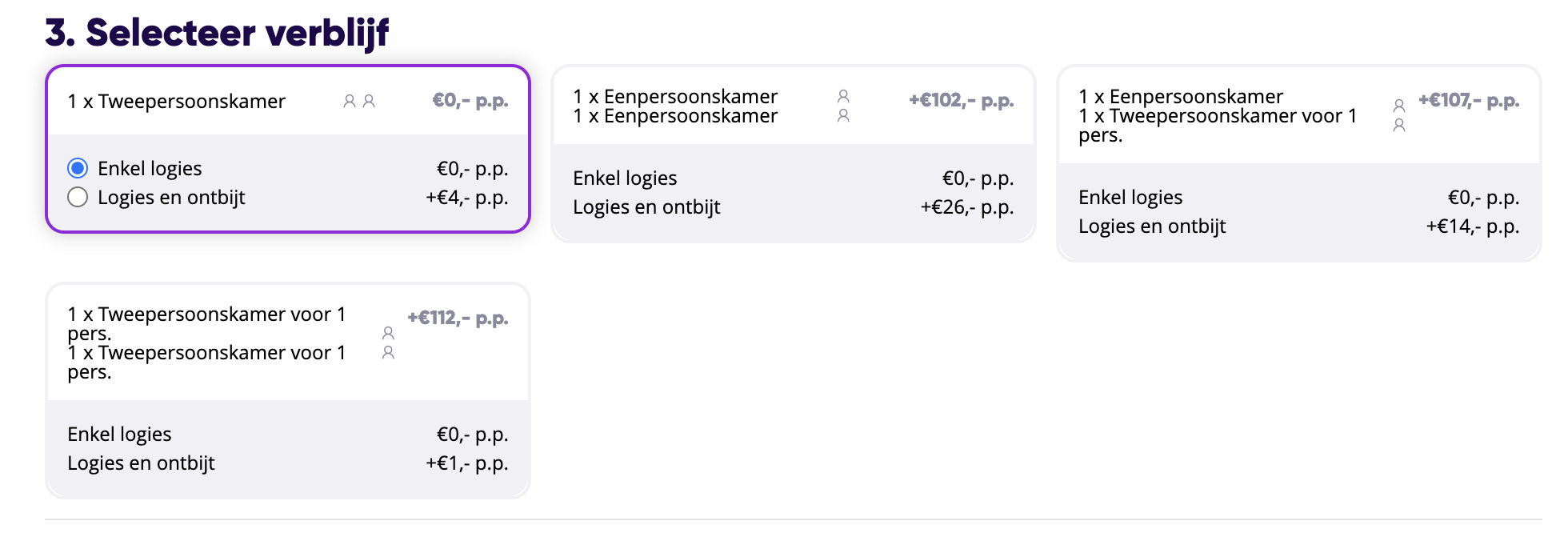Click the 'Logies en ontbijt' +€26 row
1568x533 pixels.
click(792, 207)
